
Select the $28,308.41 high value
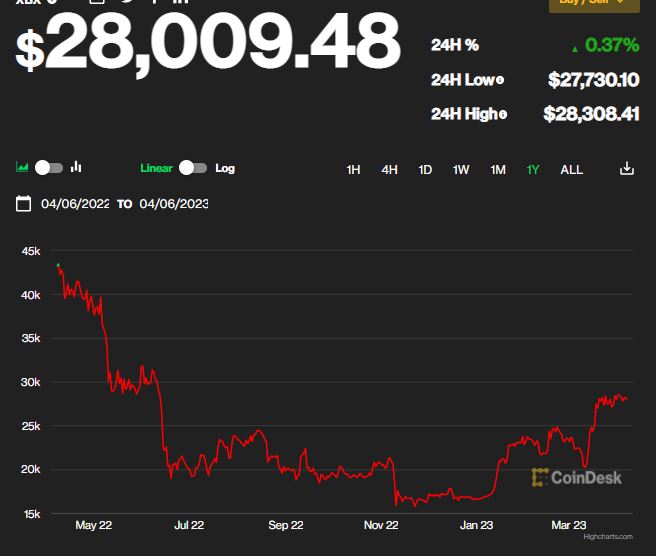[591, 114]
